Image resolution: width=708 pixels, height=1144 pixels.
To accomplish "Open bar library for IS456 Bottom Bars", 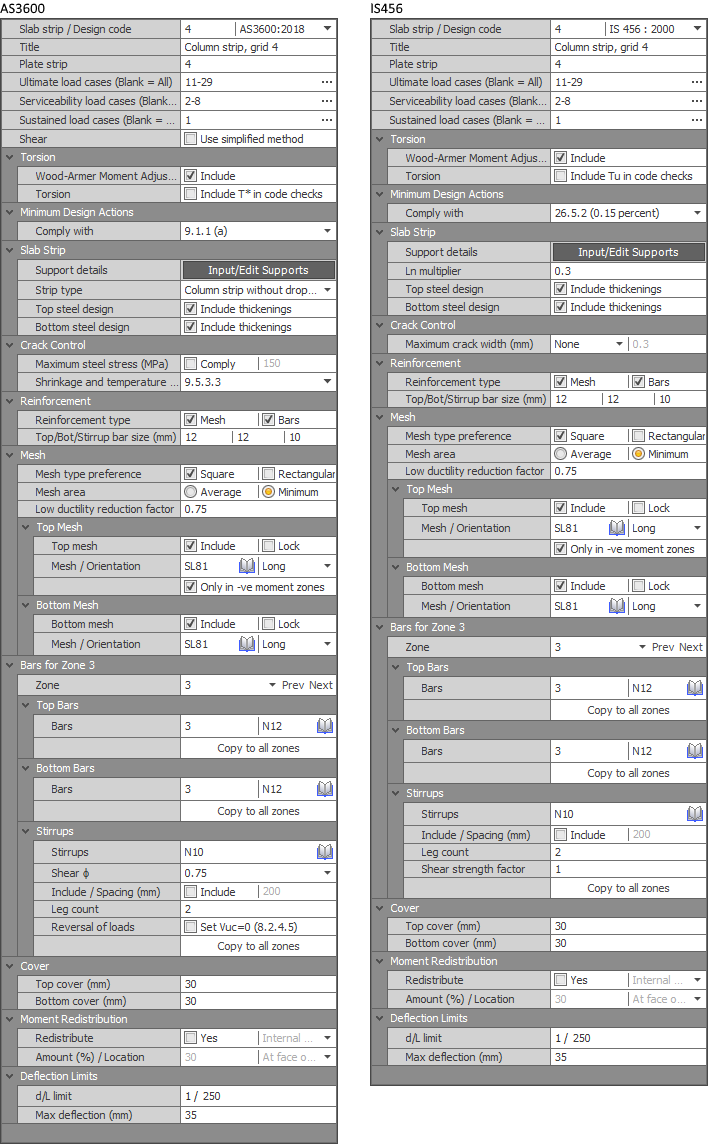I will (695, 751).
